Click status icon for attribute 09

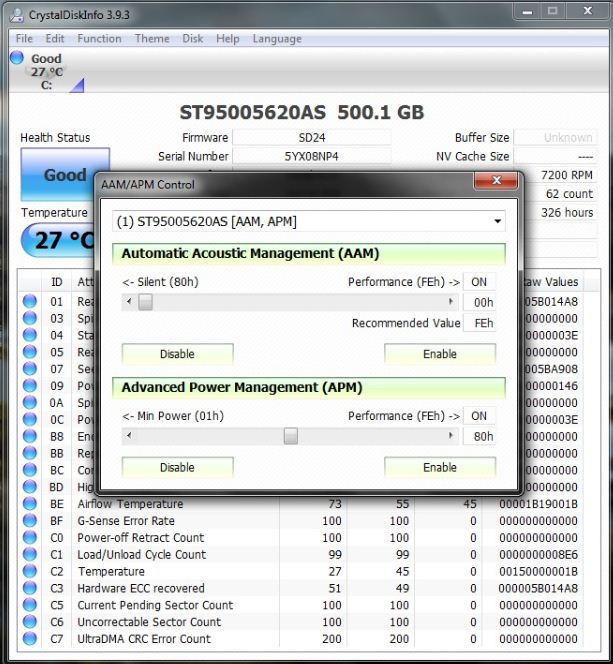click(x=30, y=386)
